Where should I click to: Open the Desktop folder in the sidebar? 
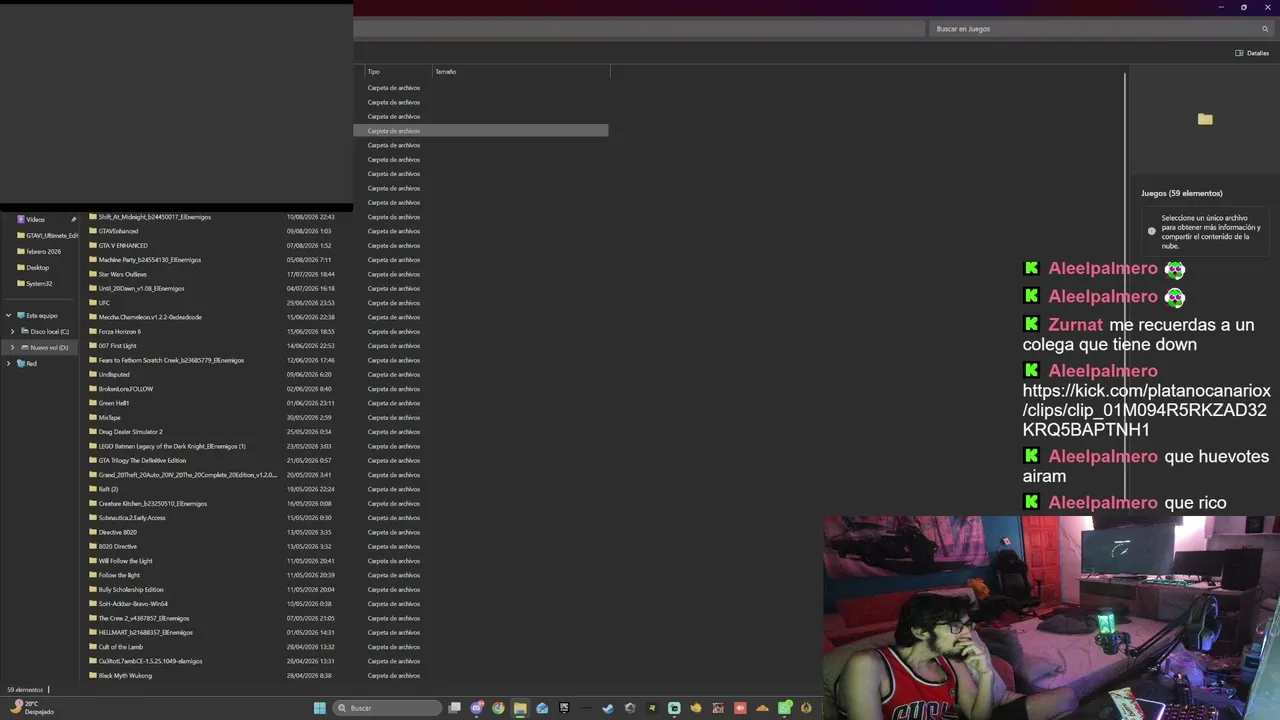coord(37,267)
